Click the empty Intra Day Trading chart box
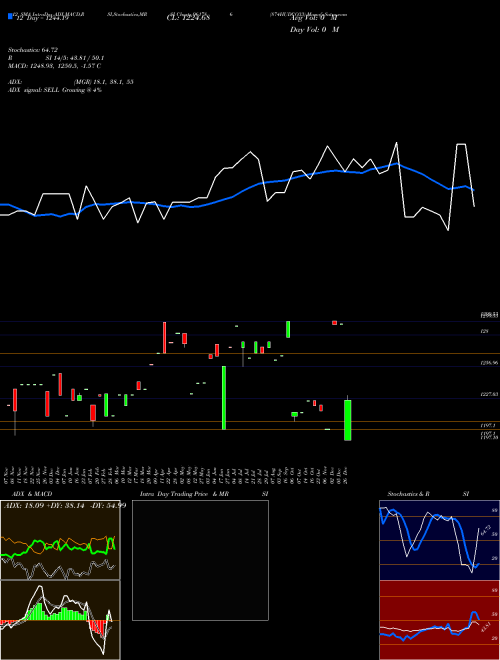Viewport: 500px width, 660px height. tap(200, 560)
